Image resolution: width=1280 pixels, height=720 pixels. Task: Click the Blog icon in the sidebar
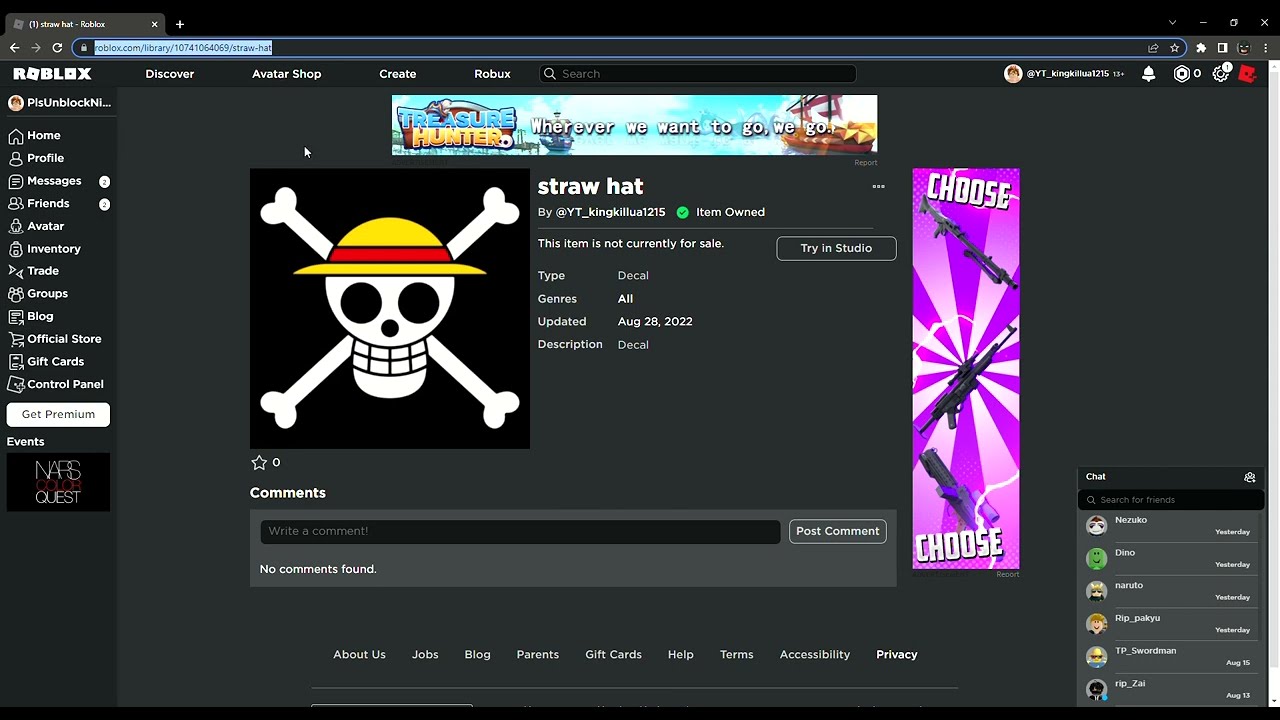point(16,316)
